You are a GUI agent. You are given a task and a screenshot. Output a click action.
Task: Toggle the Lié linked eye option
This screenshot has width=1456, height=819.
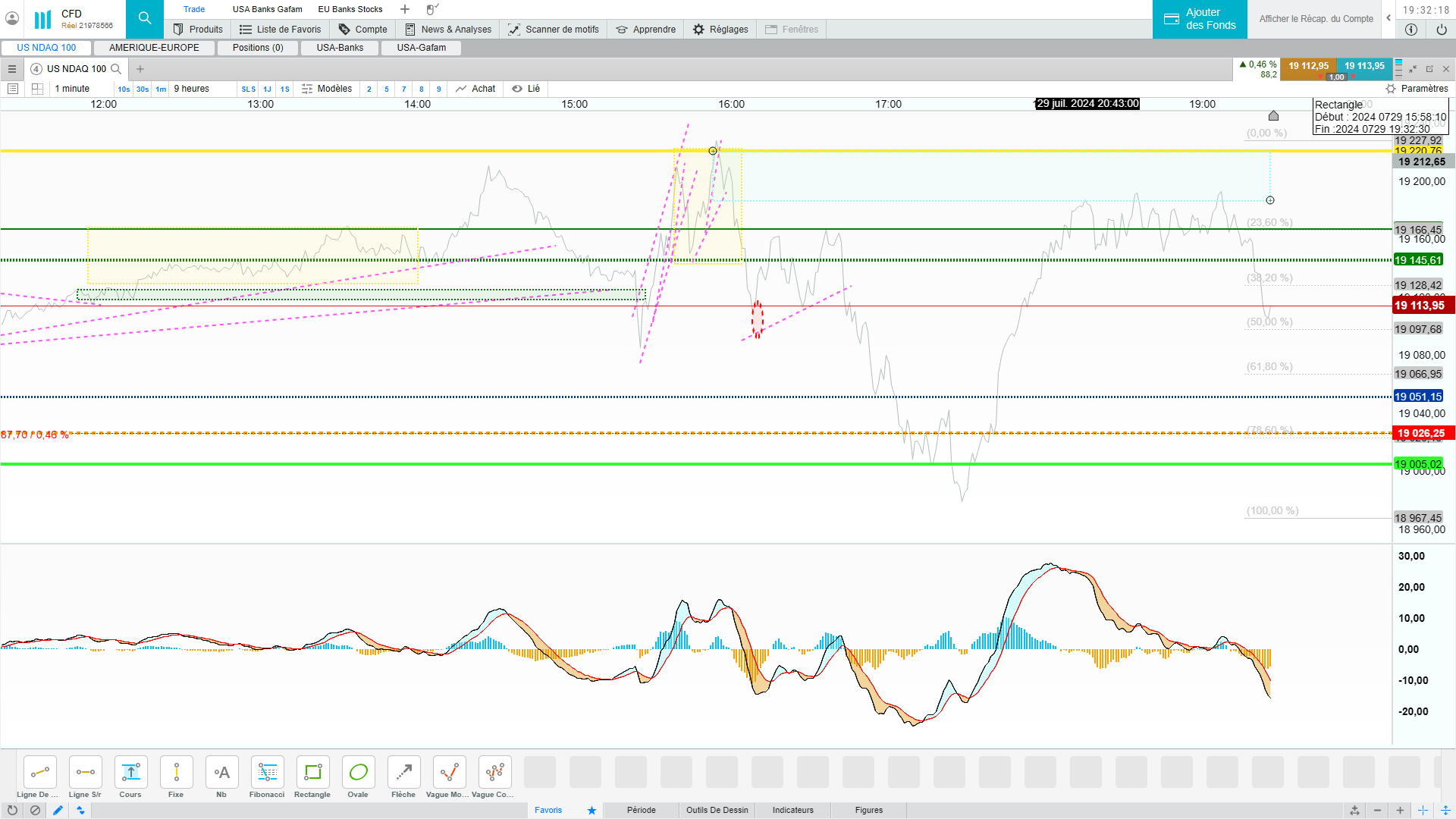(526, 89)
